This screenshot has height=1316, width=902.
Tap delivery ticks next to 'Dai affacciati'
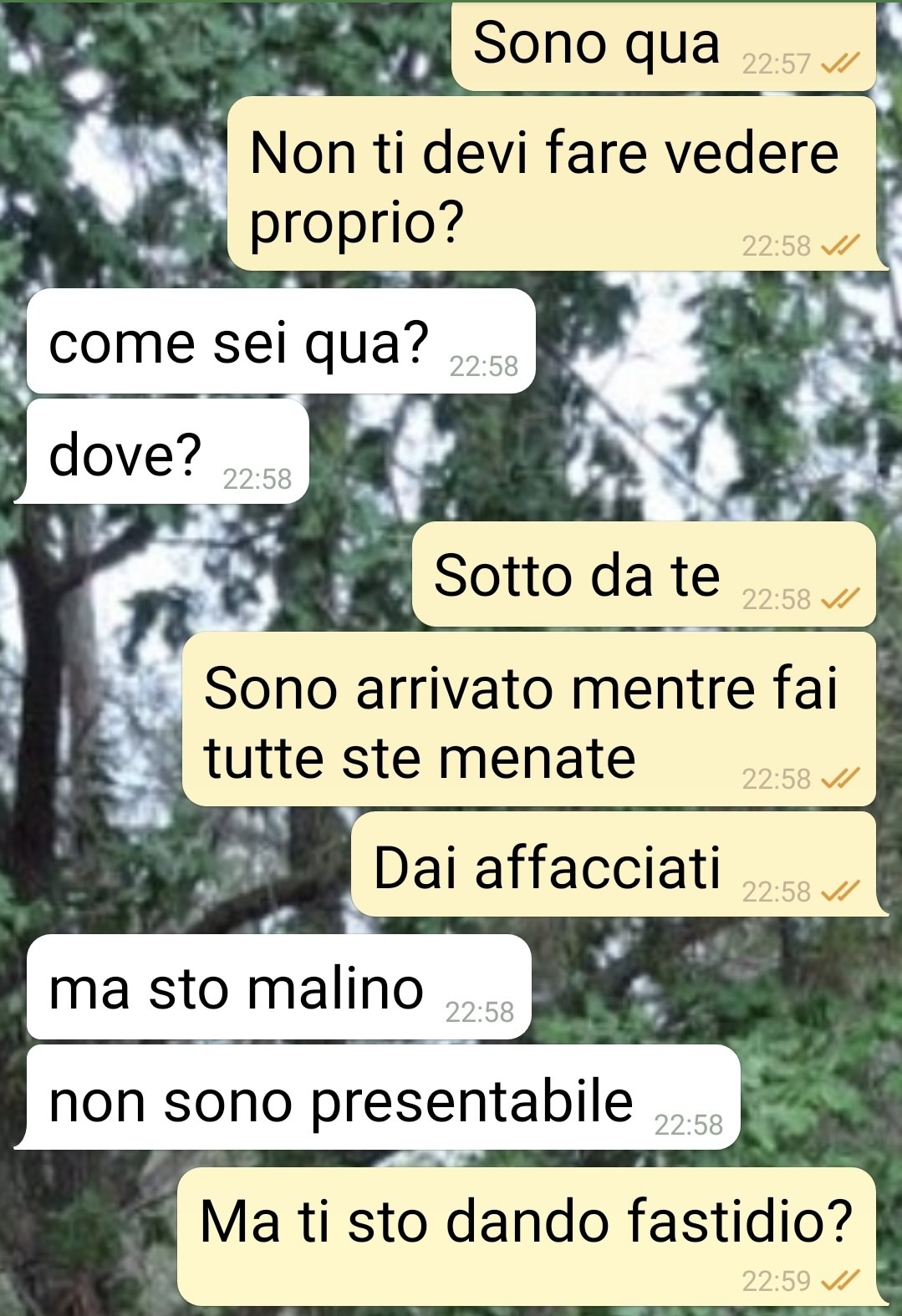click(839, 892)
